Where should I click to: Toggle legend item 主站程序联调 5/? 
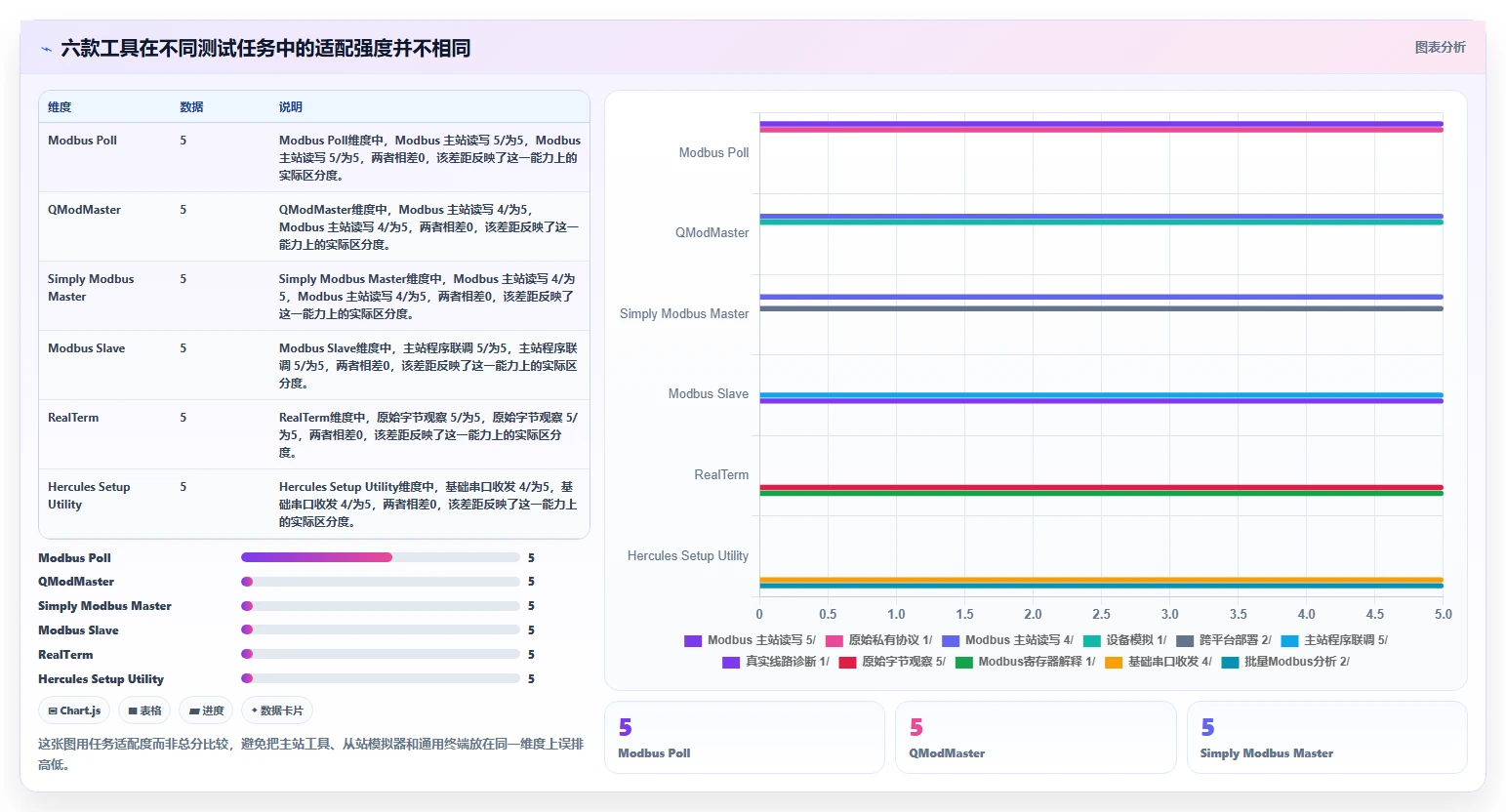pyautogui.click(x=1334, y=640)
